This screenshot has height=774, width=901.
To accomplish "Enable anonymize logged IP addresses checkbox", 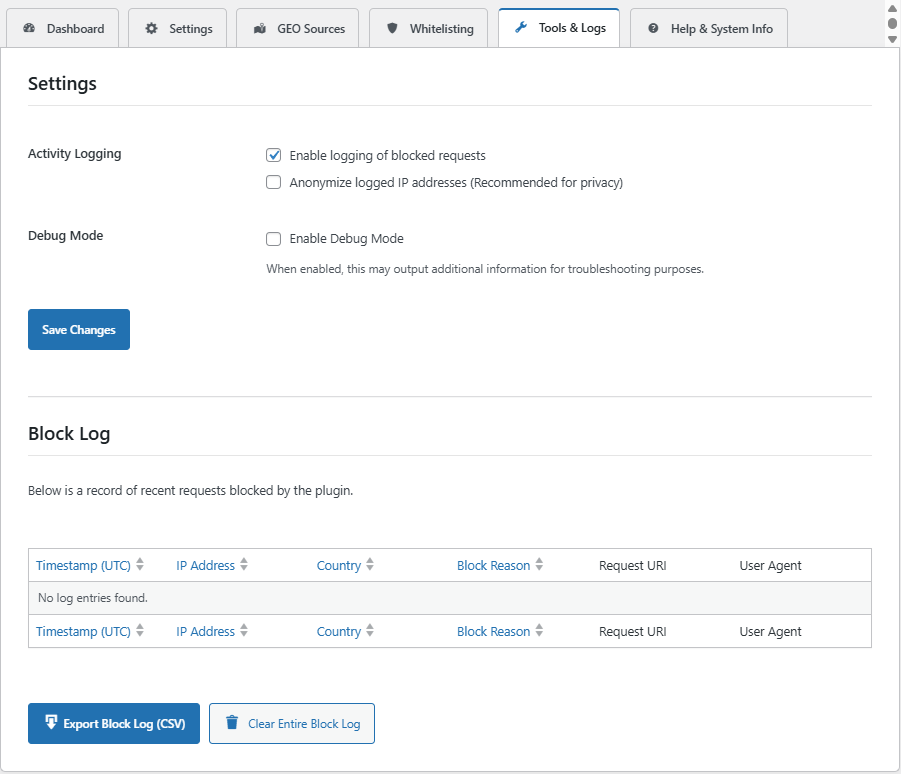I will click(x=273, y=182).
